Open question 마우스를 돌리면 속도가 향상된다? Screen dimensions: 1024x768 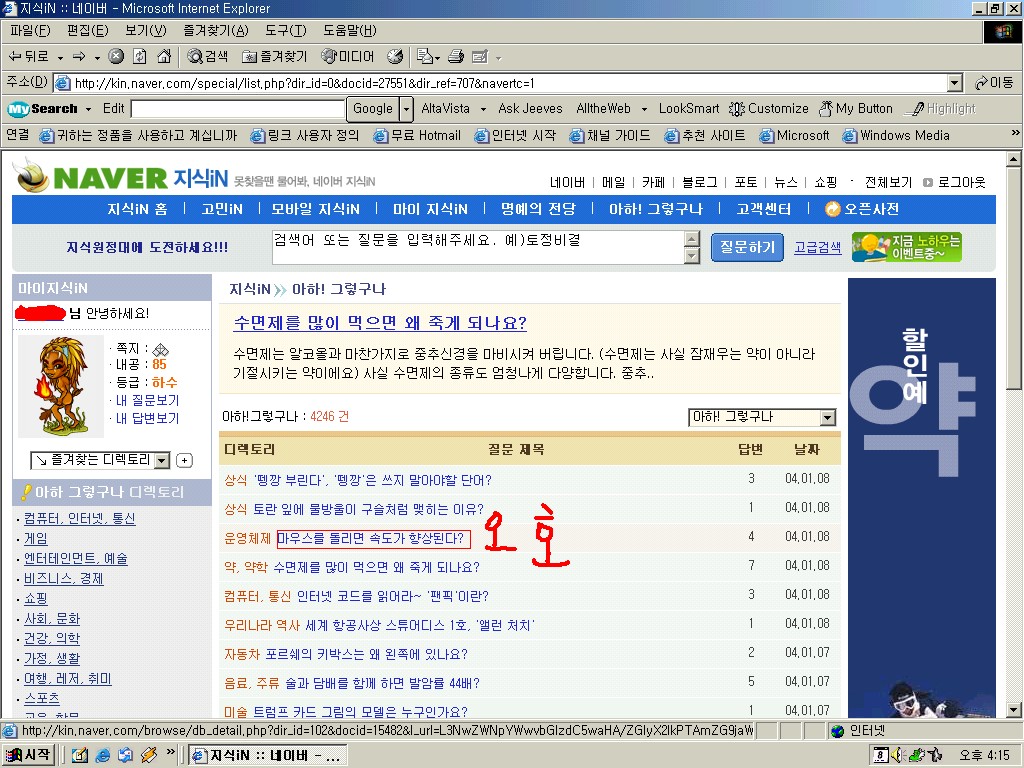click(371, 539)
